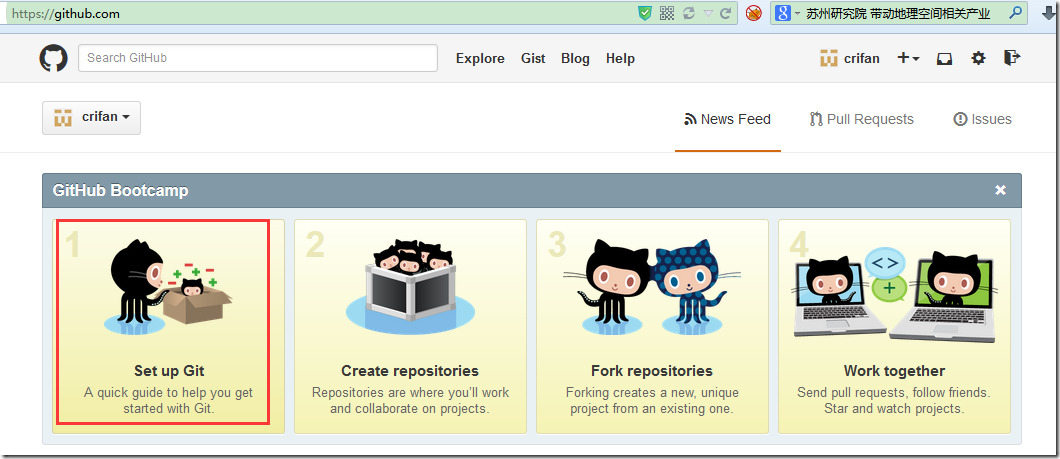Click the QR code icon in address bar
Screen dimensions: 1060x459
[x=667, y=13]
